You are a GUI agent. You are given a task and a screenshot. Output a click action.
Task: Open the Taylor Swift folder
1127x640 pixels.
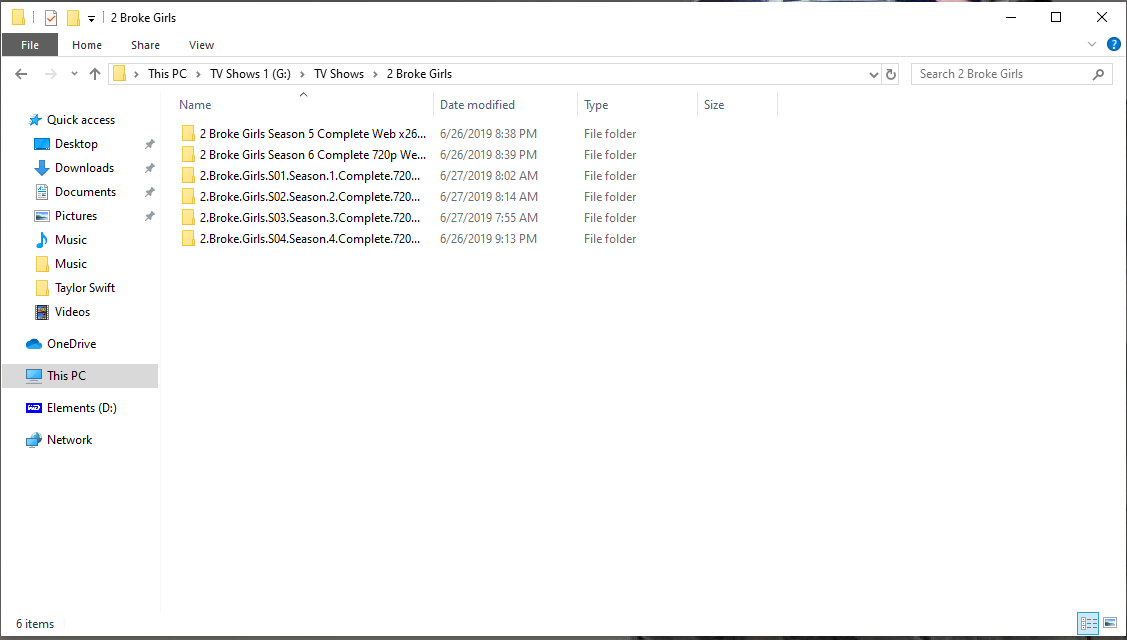click(x=85, y=288)
